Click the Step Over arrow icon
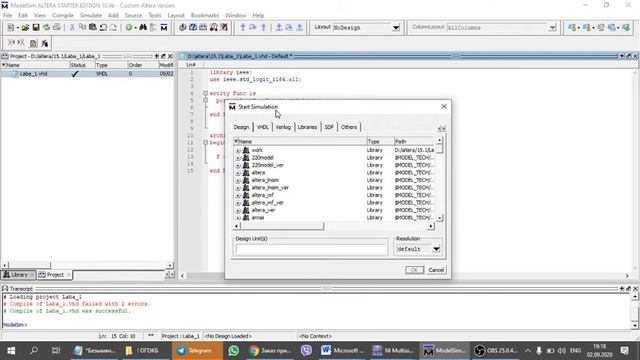640x360 pixels. (253, 27)
